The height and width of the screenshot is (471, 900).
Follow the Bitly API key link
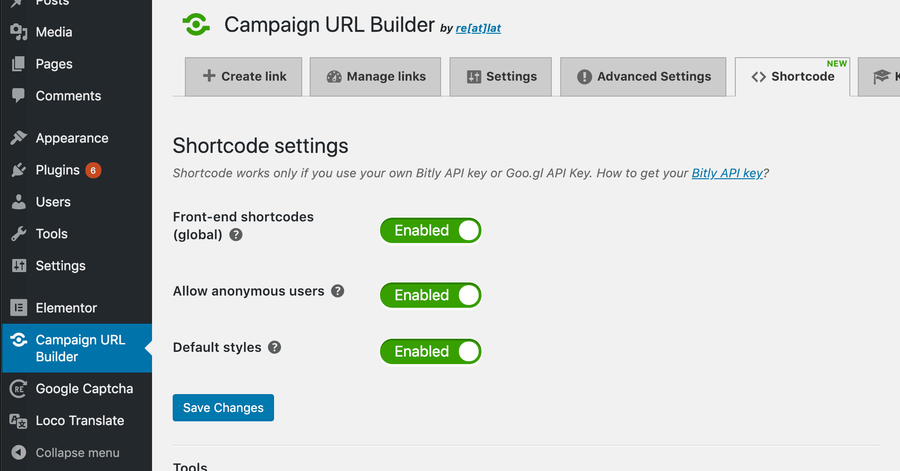click(x=727, y=173)
